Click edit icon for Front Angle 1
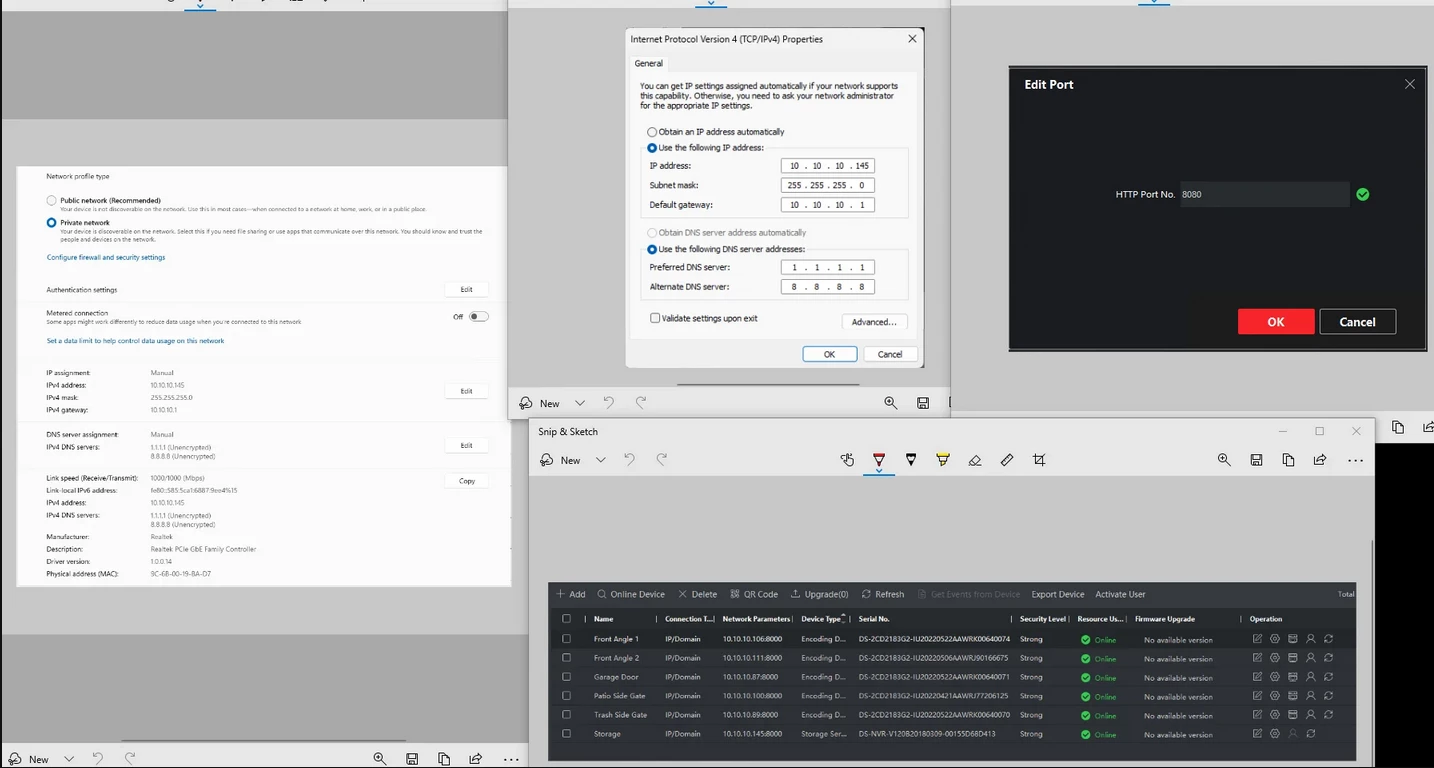Viewport: 1434px width, 768px height. click(x=1257, y=639)
